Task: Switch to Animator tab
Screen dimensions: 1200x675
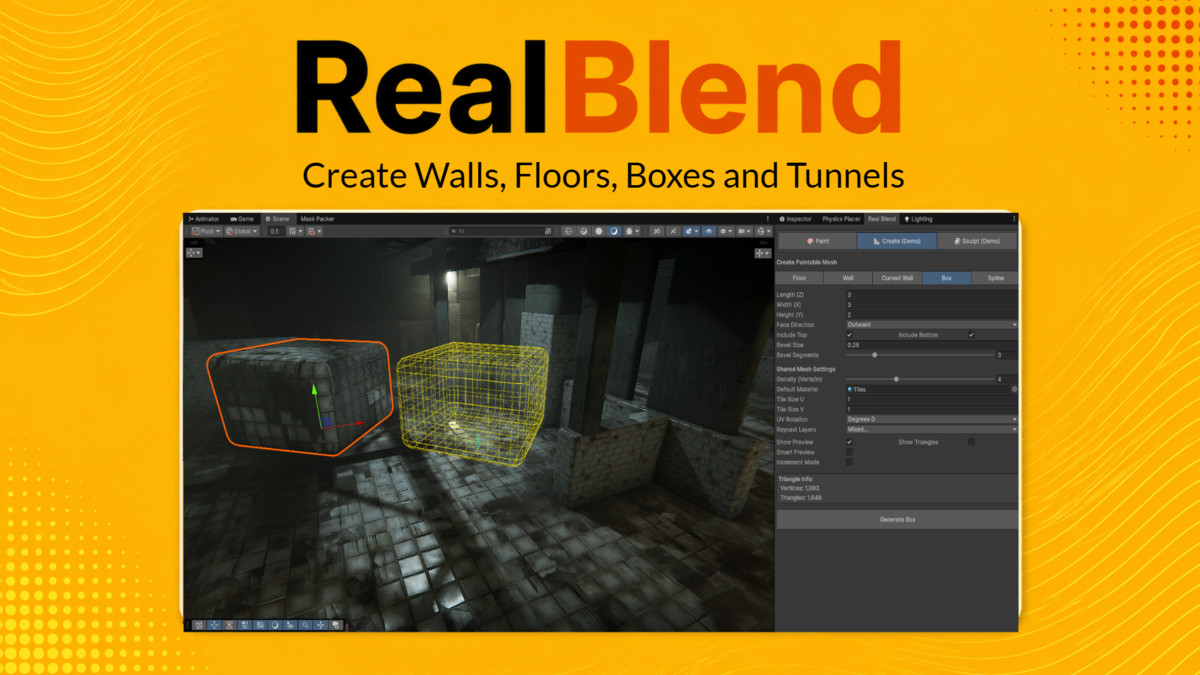Action: tap(205, 218)
